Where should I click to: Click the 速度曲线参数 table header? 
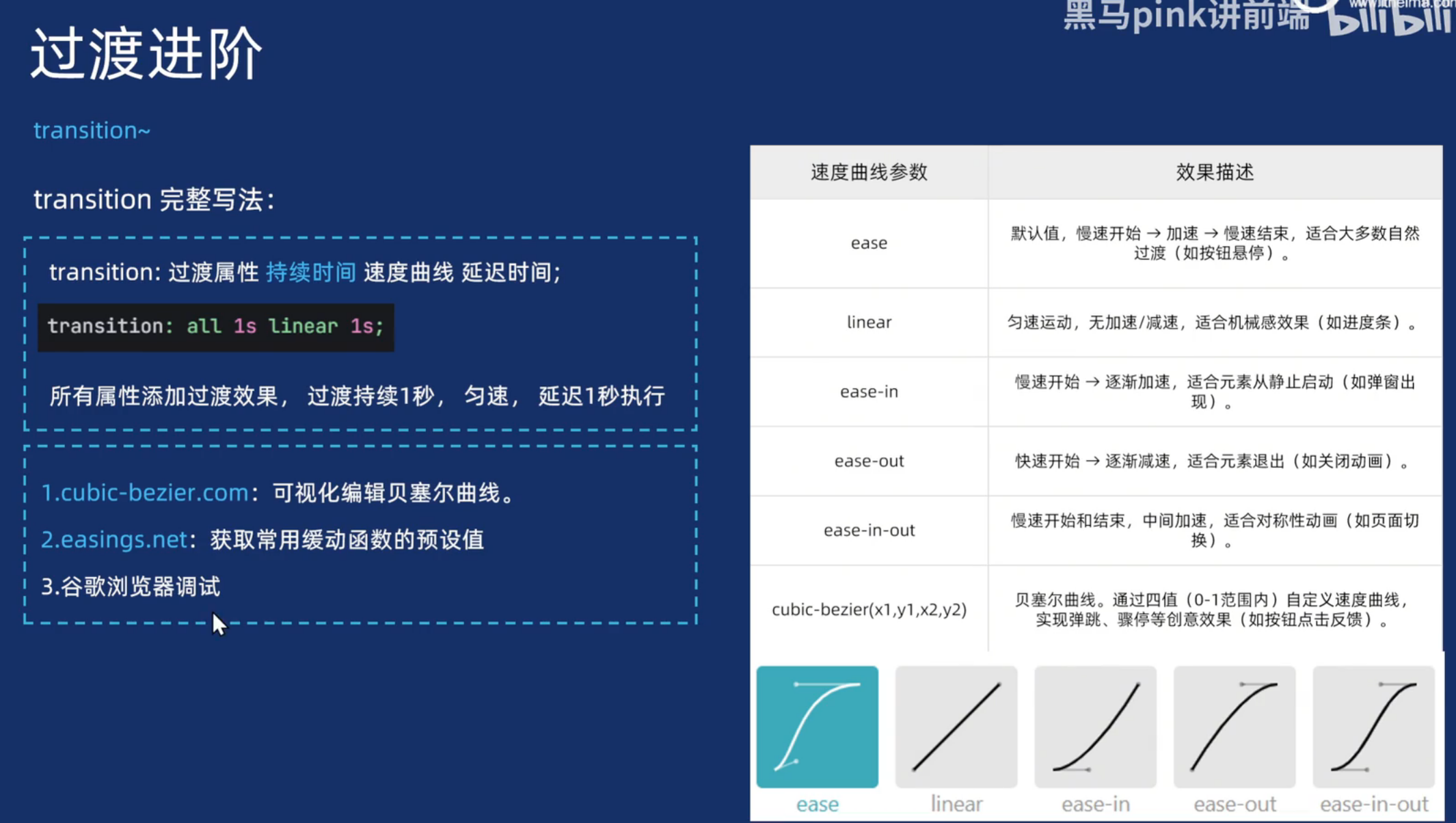point(869,172)
